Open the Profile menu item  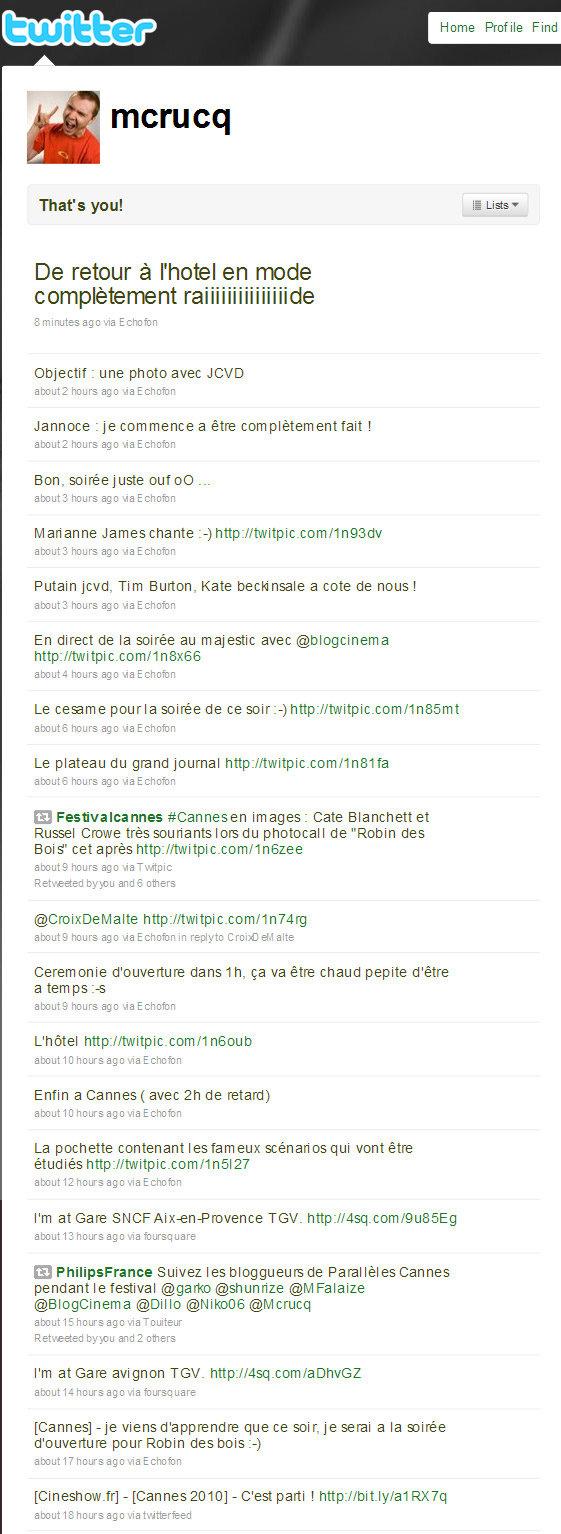pos(504,28)
